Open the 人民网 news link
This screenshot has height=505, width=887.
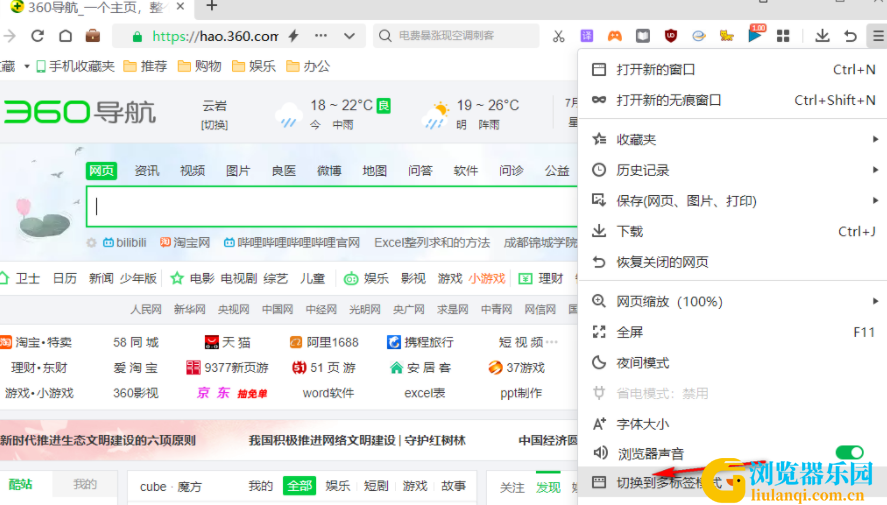[146, 309]
